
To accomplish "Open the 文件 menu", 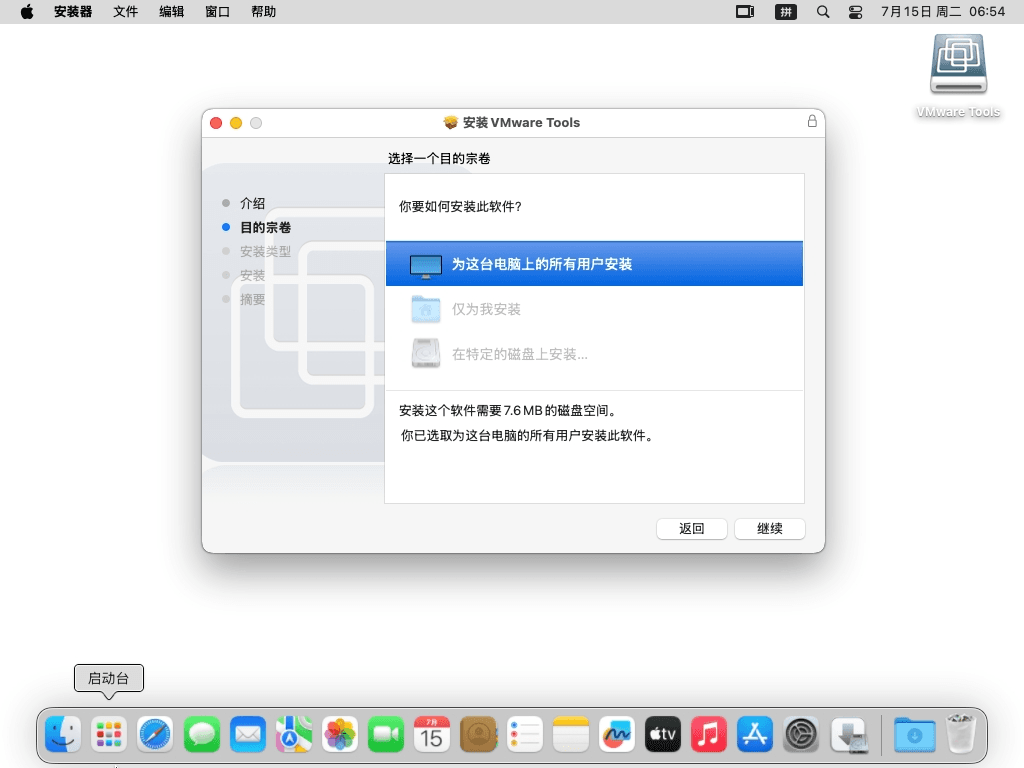I will [125, 12].
